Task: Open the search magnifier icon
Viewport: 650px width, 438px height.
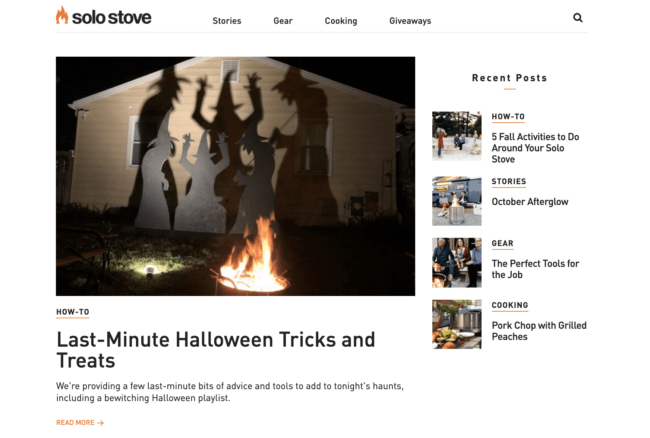Action: click(x=578, y=17)
